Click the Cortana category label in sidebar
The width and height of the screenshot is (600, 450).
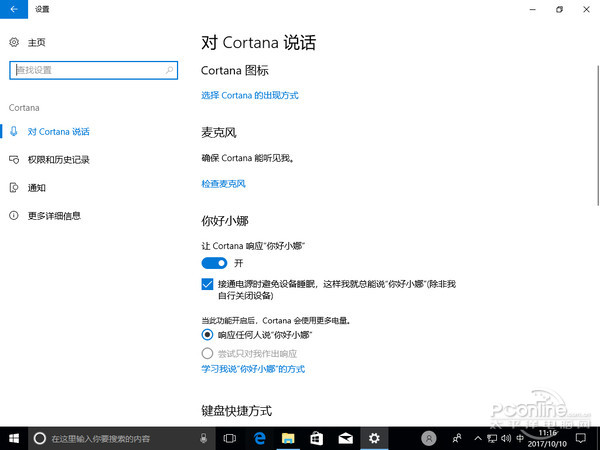(x=24, y=108)
